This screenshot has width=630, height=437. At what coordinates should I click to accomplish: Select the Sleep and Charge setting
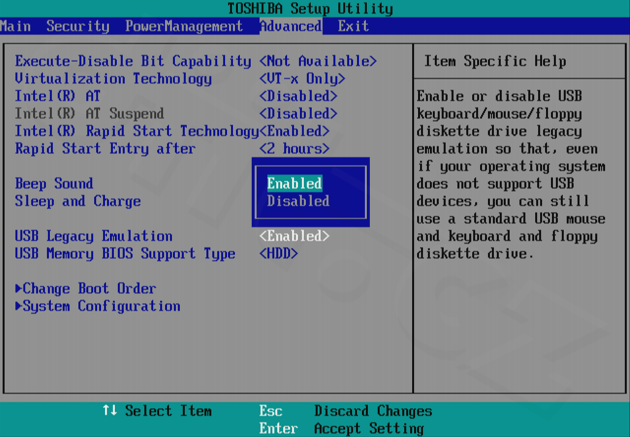click(x=78, y=201)
